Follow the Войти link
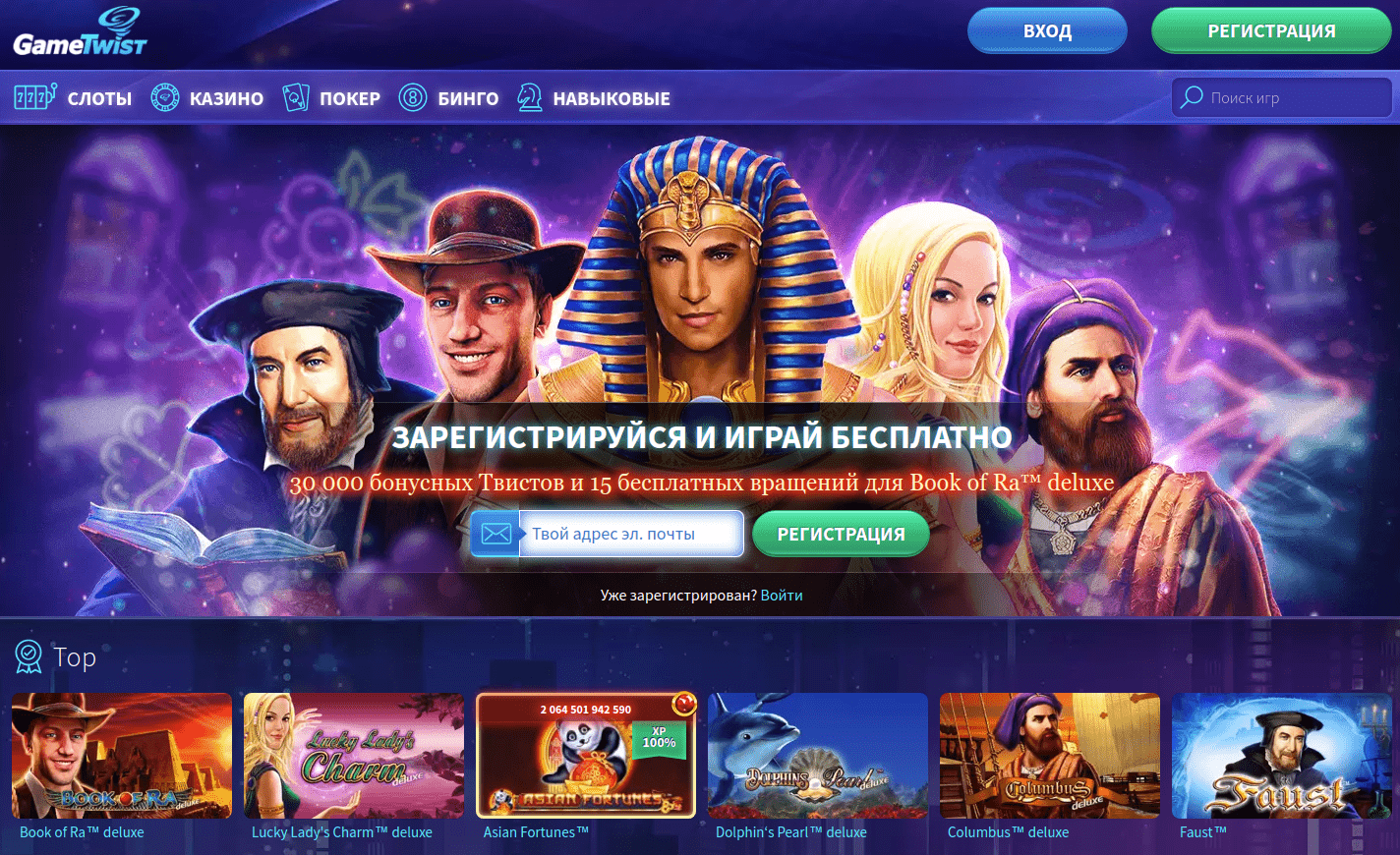1400x855 pixels. [782, 596]
